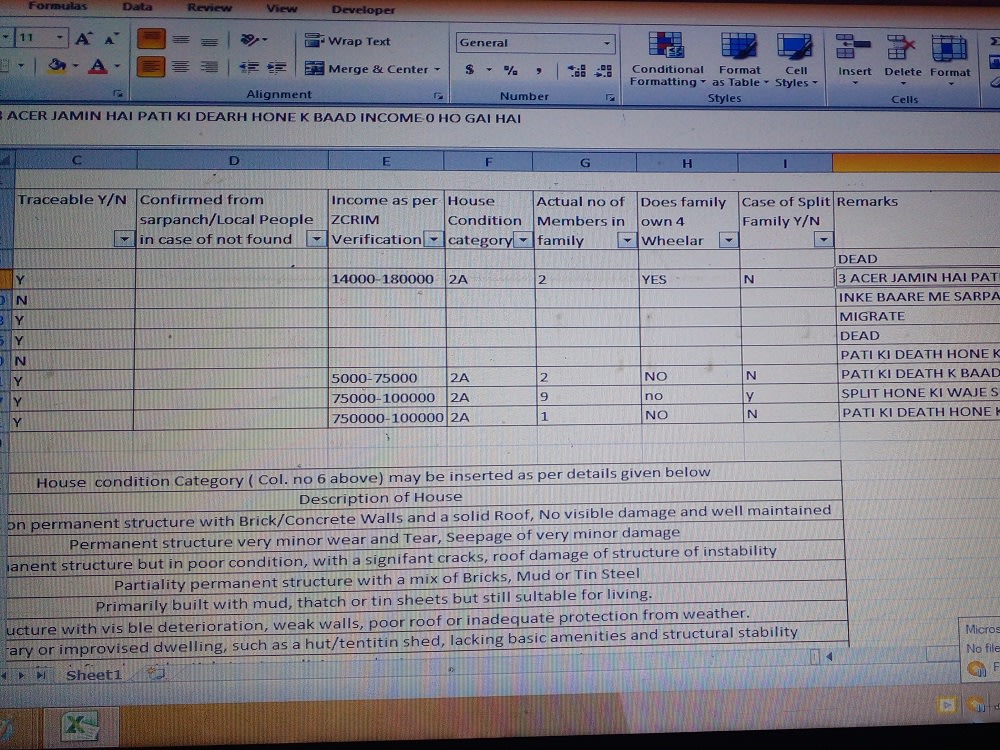
Task: Expand Merge & Center dropdown arrow
Action: (x=438, y=69)
